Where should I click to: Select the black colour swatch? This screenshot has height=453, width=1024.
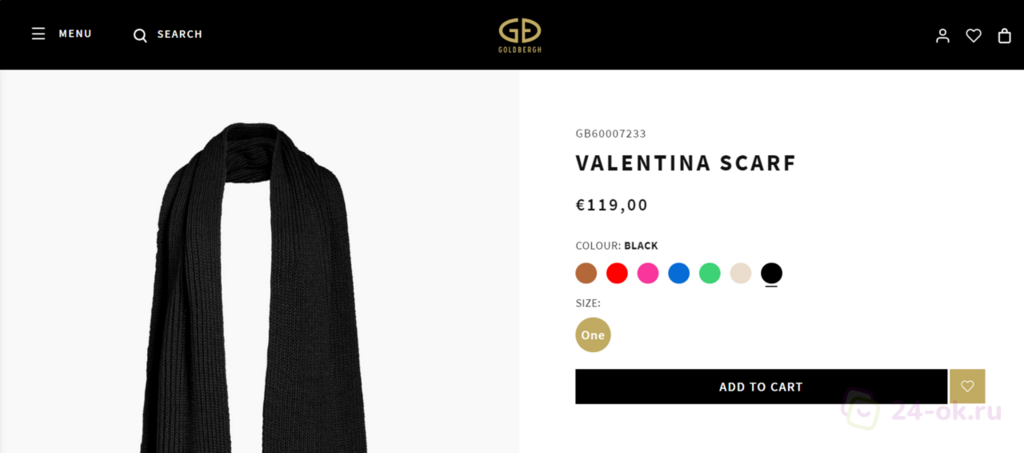[x=771, y=273]
